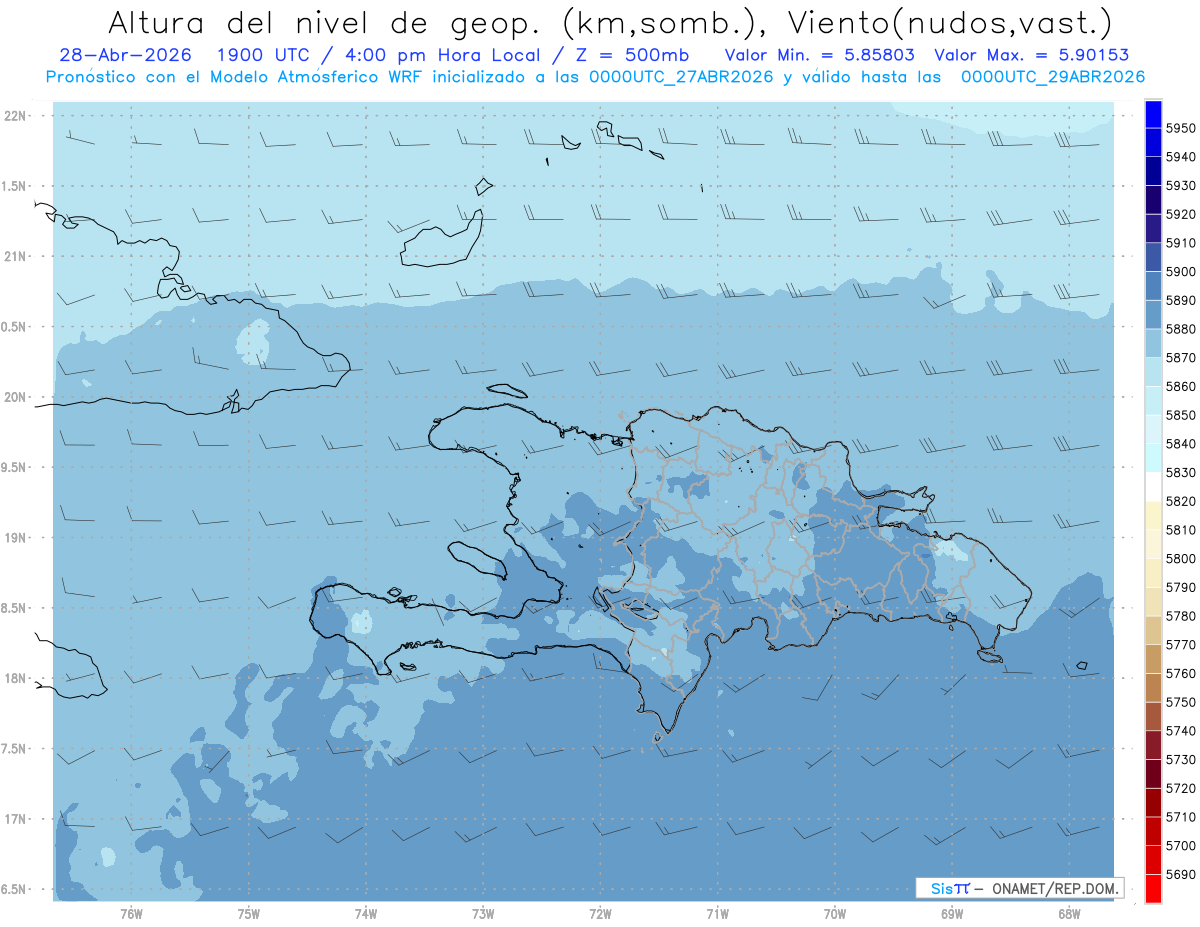The height and width of the screenshot is (927, 1200).
Task: Click the 5950 color bar swatch
Action: (x=1153, y=114)
